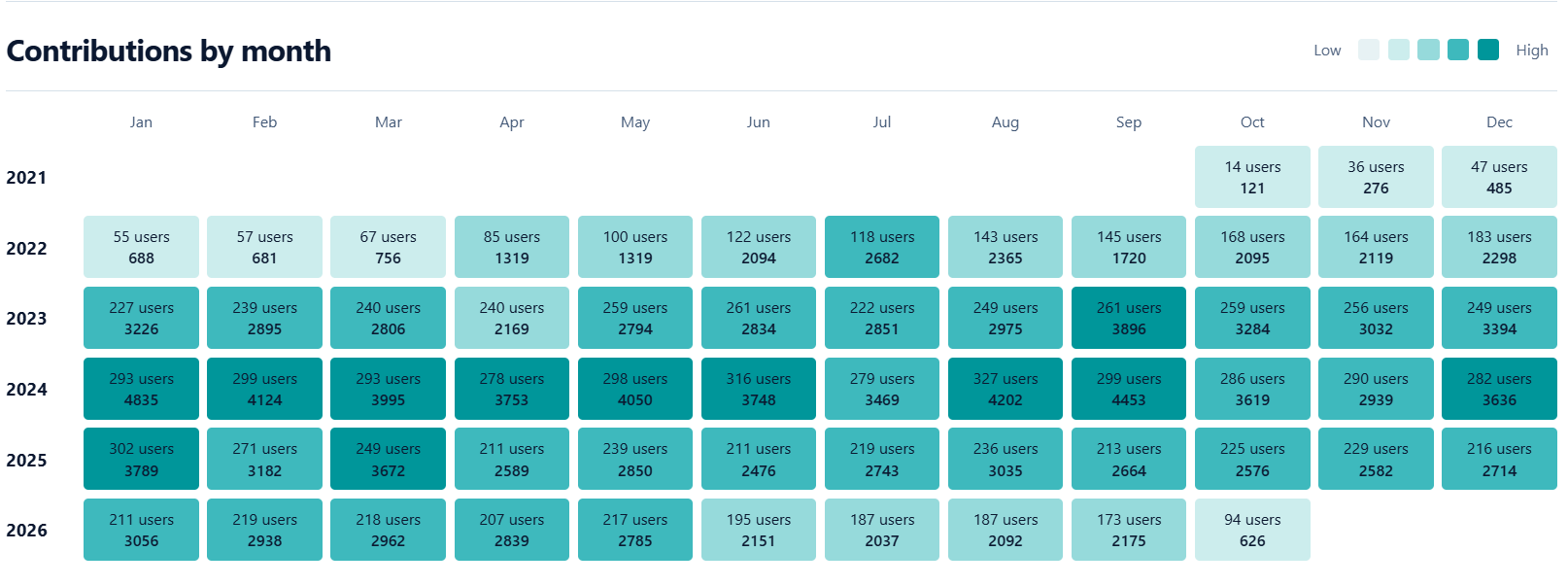Screen dimensions: 1568x586
Task: Open September 2024 cell showing 4453 contributions
Action: tap(1129, 389)
